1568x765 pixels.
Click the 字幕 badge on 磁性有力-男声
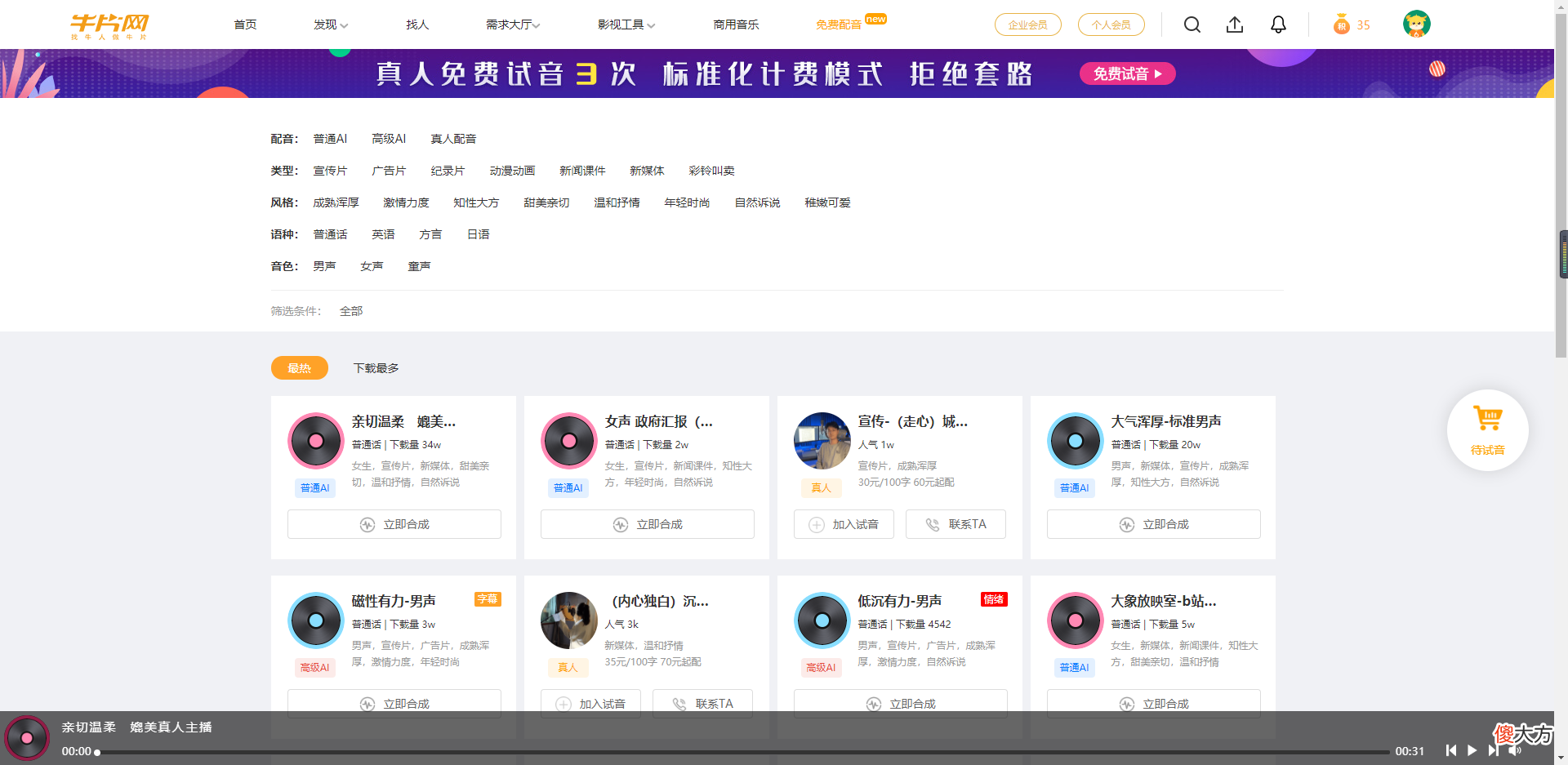point(488,599)
